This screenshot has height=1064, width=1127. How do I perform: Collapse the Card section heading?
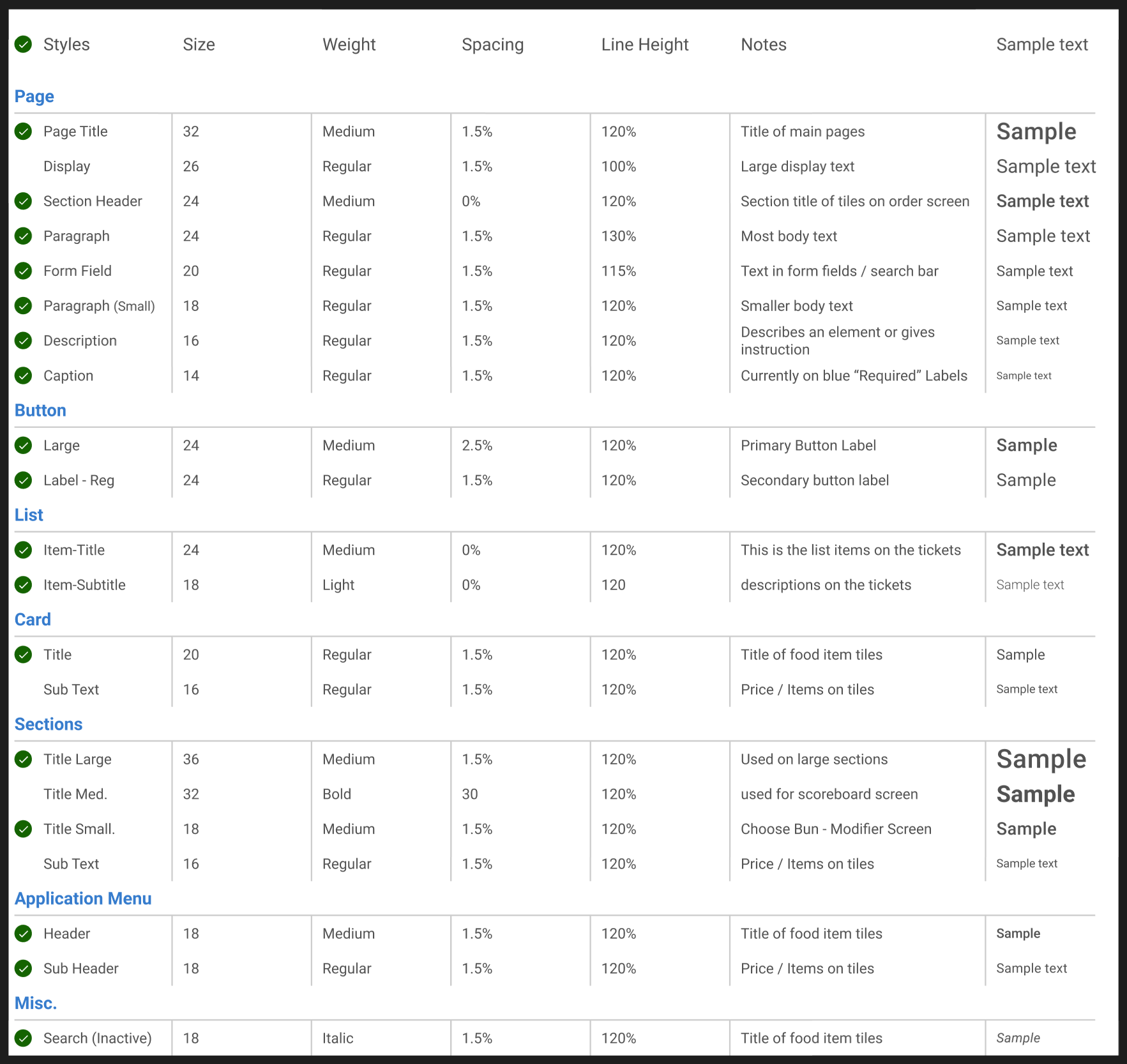tap(33, 619)
